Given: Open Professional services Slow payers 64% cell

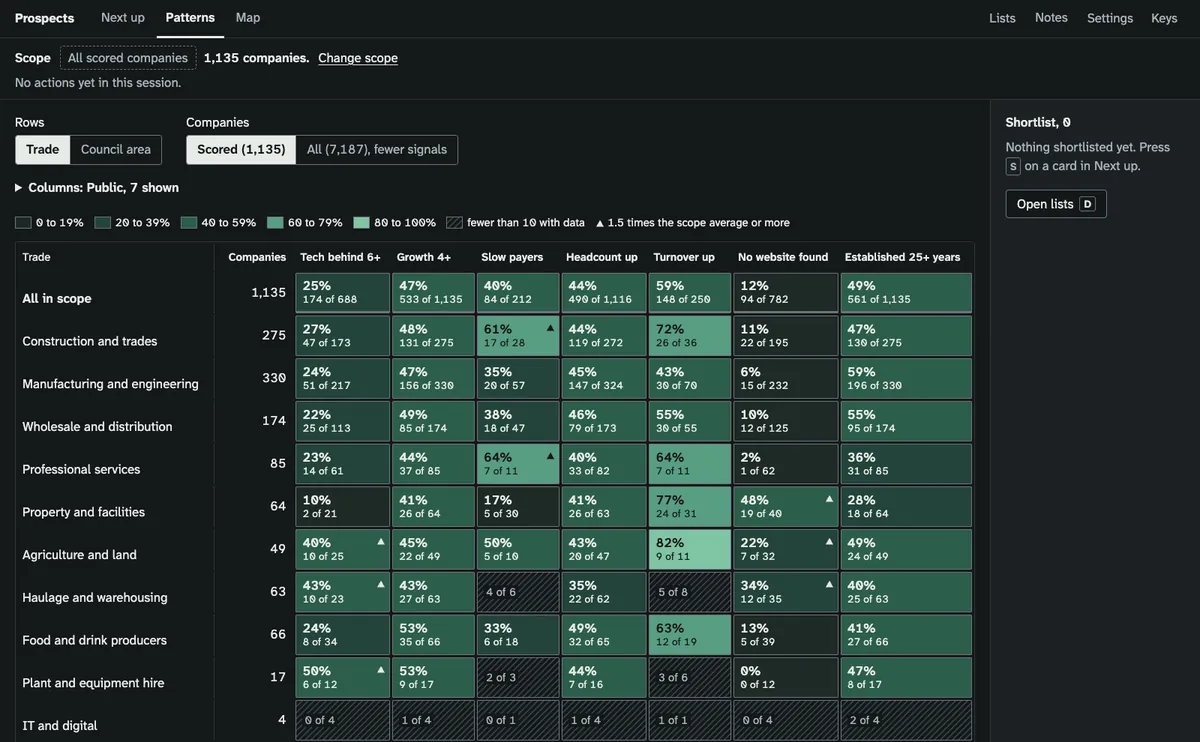Looking at the screenshot, I should [518, 464].
